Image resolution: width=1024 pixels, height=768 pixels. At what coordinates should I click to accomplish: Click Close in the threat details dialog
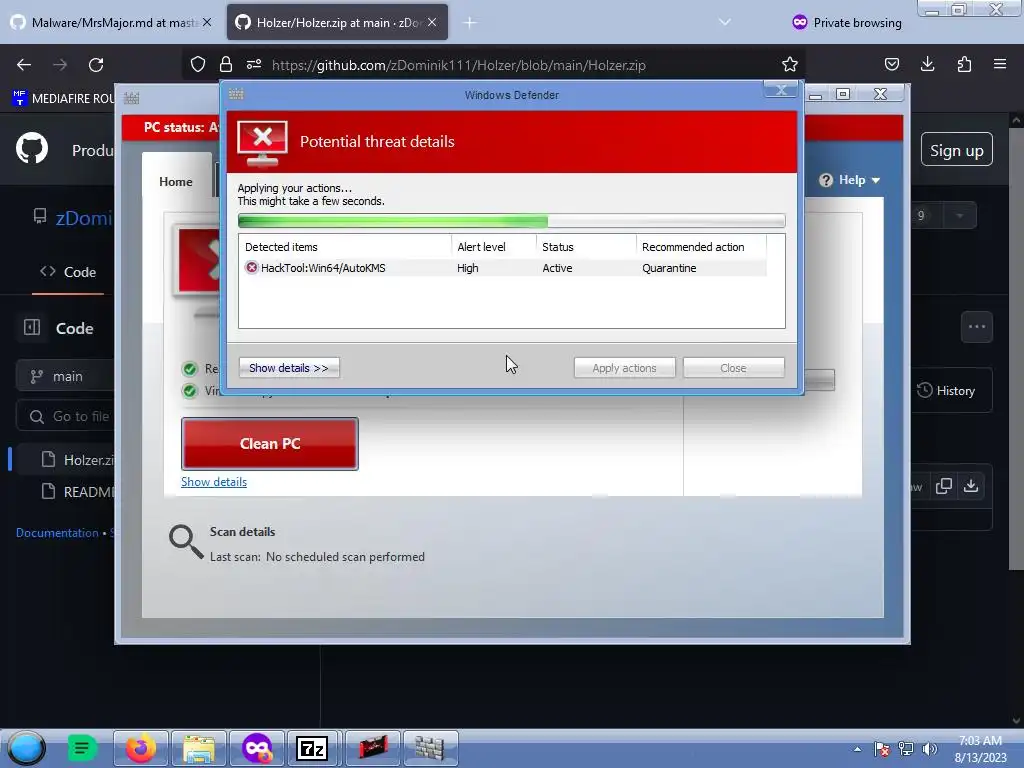(733, 368)
